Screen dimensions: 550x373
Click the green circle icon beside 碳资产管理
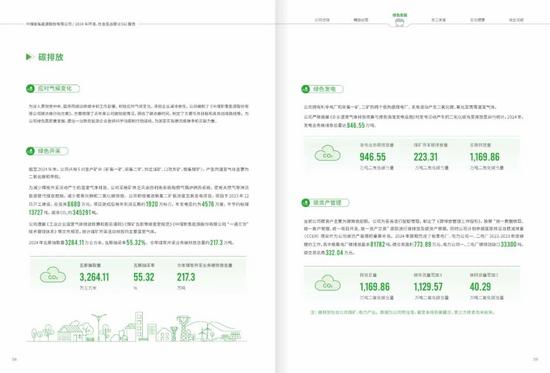coord(306,203)
